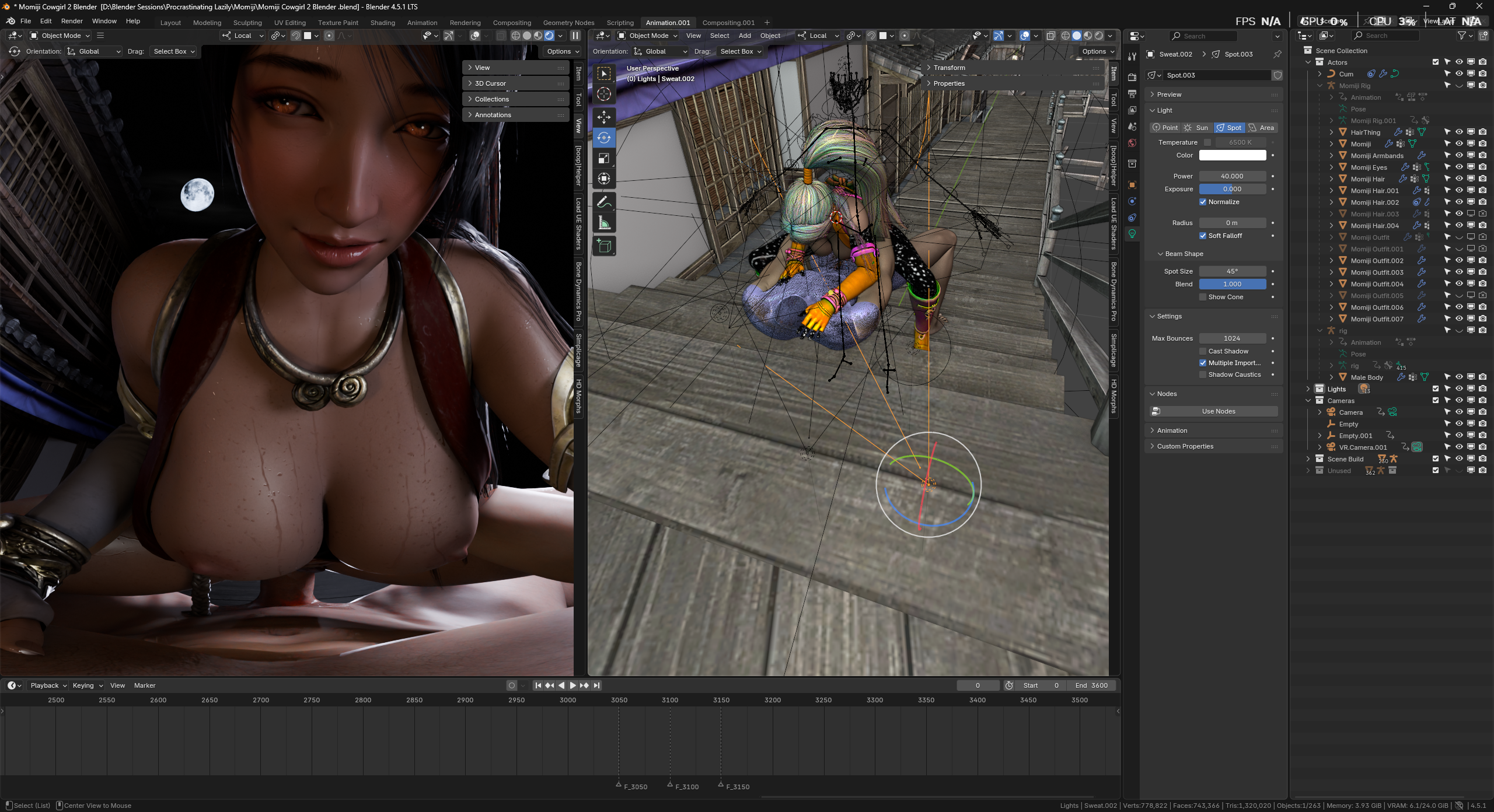Viewport: 1494px width, 812px height.
Task: Enable the Show Cone checkbox
Action: [1203, 297]
